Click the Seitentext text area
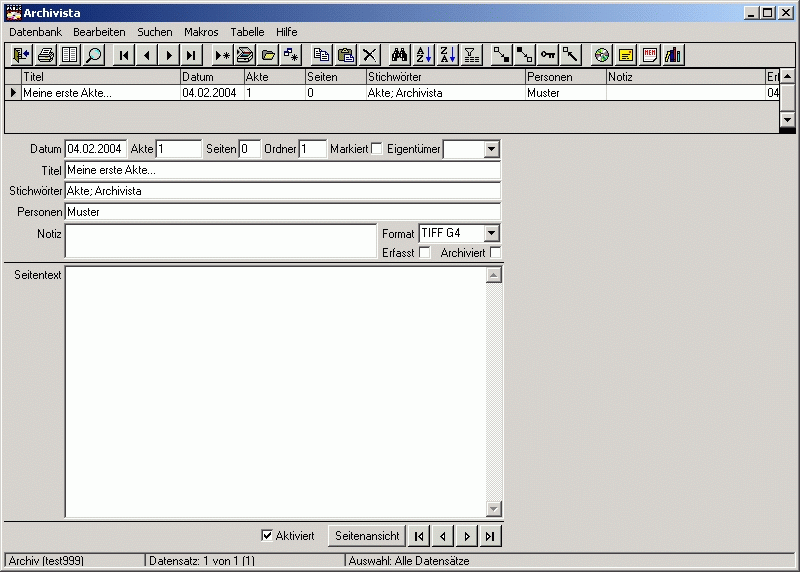 pos(276,392)
